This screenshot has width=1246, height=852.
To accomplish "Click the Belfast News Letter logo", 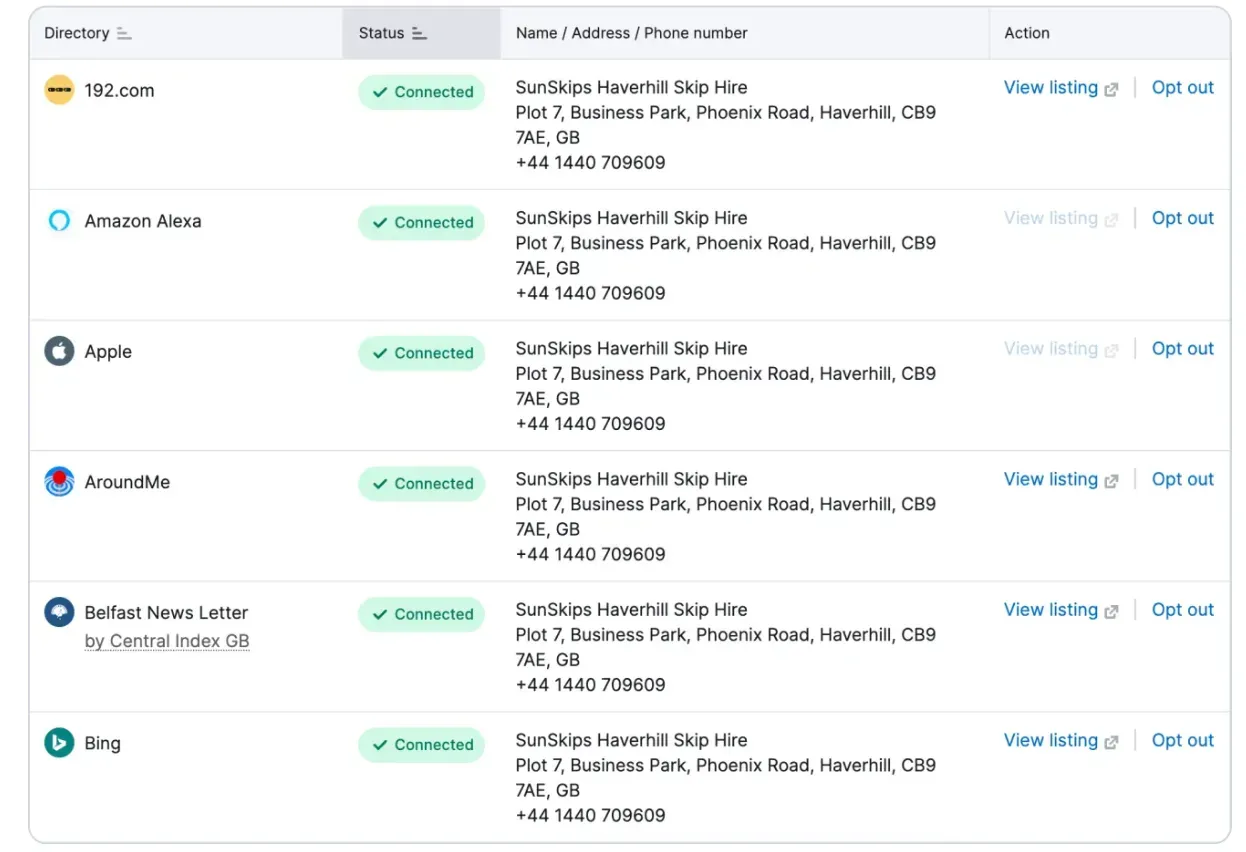I will click(x=59, y=612).
